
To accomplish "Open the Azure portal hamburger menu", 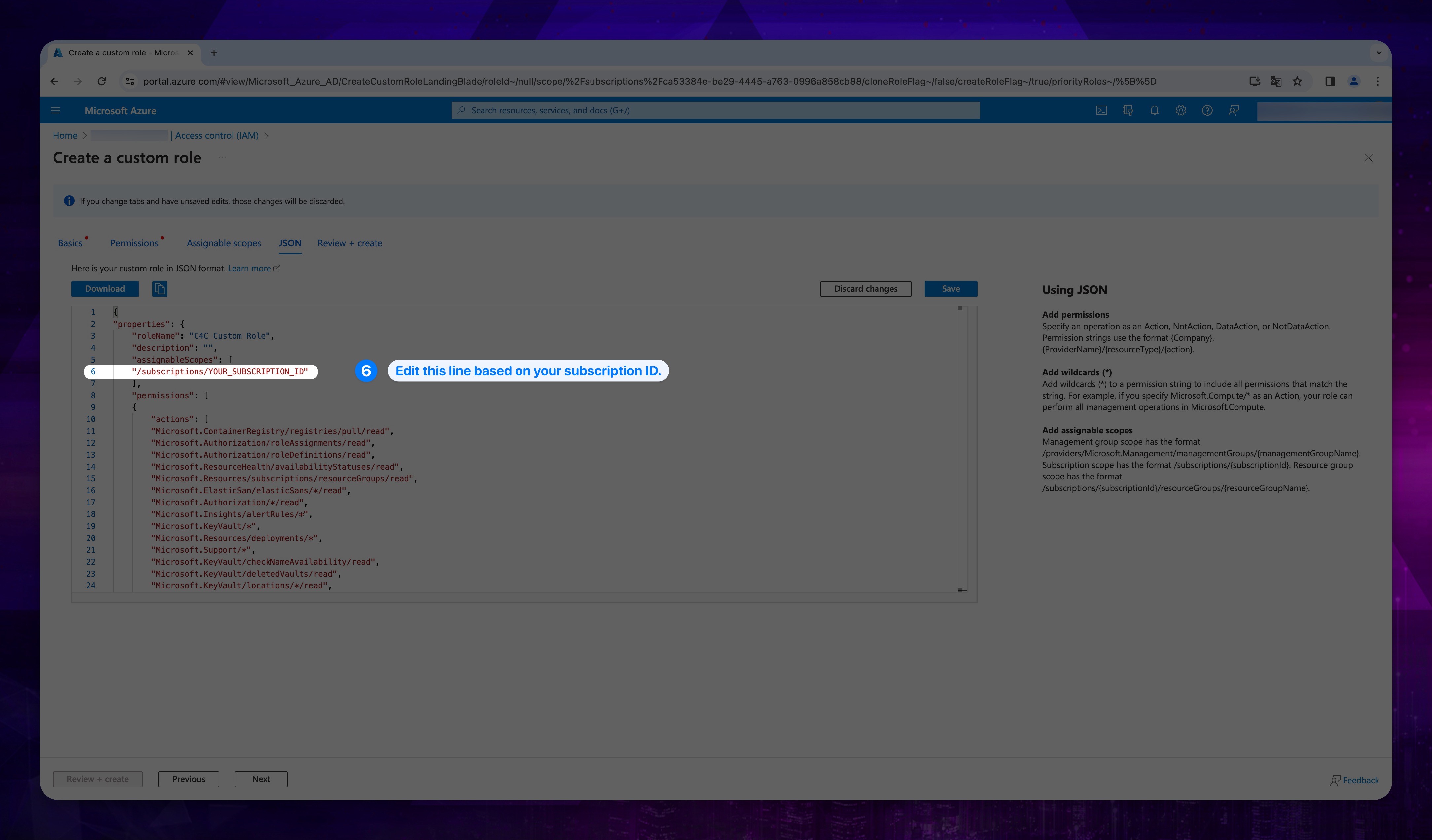I will pos(56,110).
